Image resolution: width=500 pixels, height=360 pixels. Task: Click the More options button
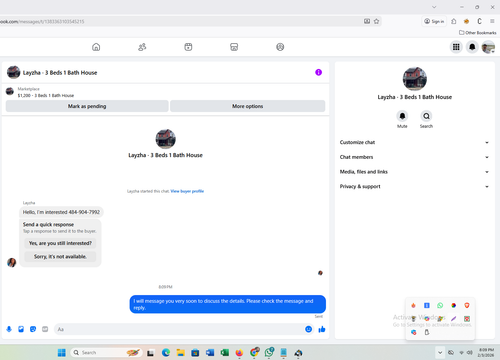(x=248, y=106)
